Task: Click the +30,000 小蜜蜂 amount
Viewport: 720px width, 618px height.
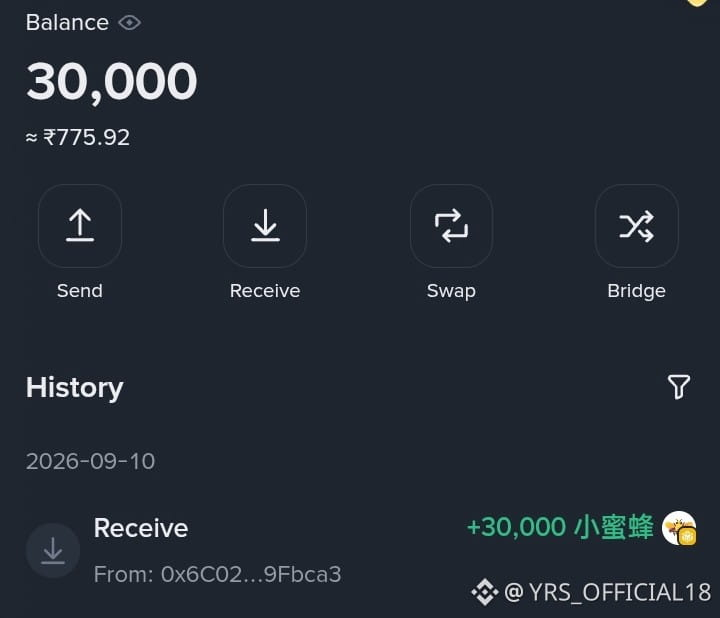Action: (x=560, y=527)
